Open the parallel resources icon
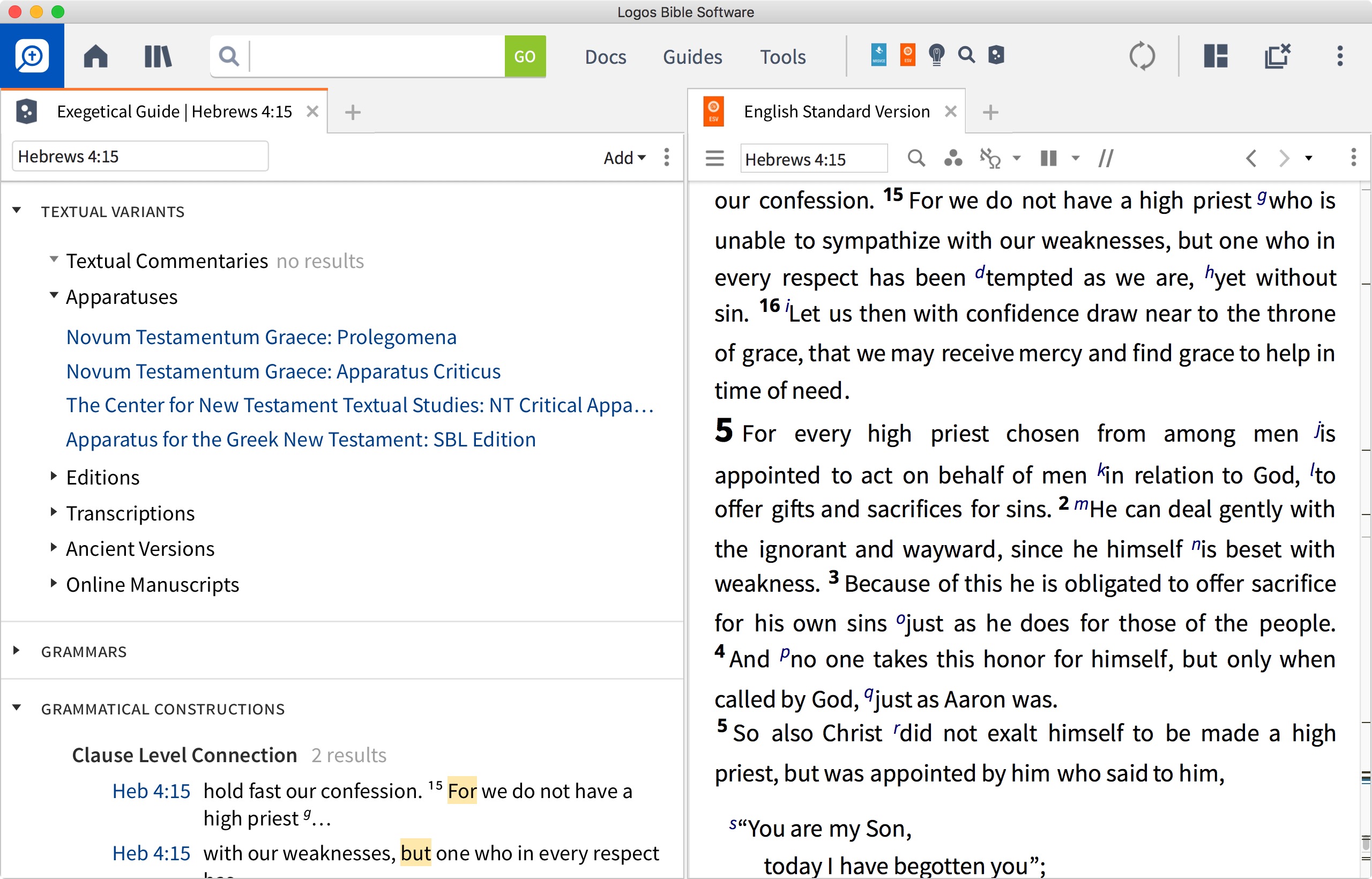The image size is (1372, 879). 1106,158
